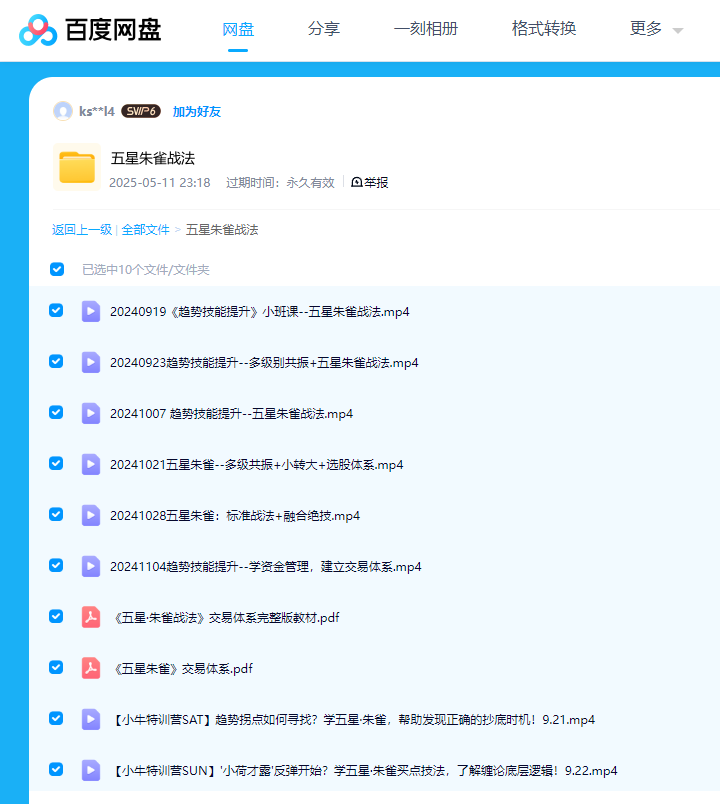Click the PDF icon for 《五星朱雀》交易体系.pdf

[91, 668]
